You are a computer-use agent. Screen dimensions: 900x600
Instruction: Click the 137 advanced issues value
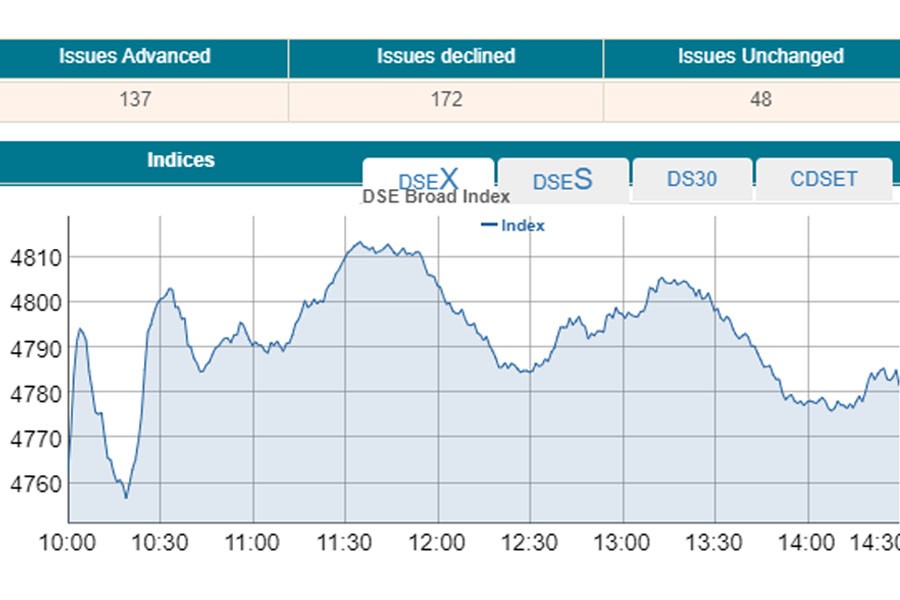[x=134, y=100]
